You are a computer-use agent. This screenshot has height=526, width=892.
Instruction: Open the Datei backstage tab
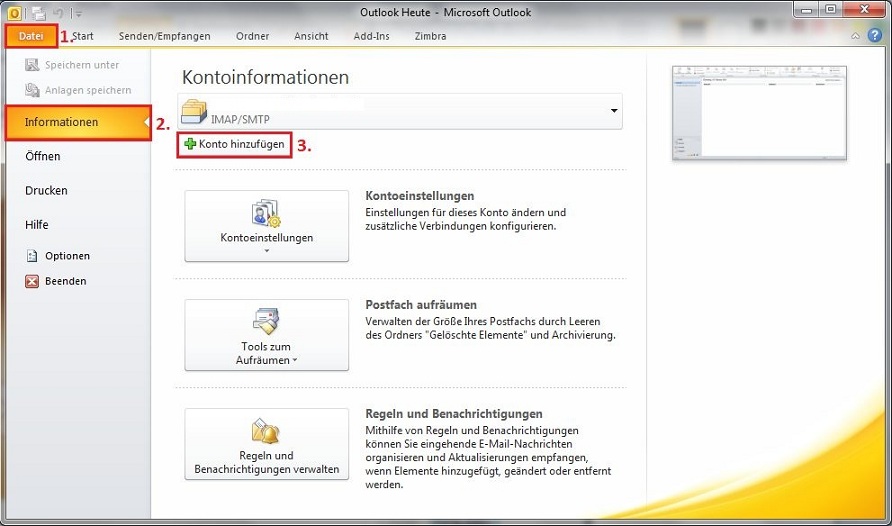31,36
